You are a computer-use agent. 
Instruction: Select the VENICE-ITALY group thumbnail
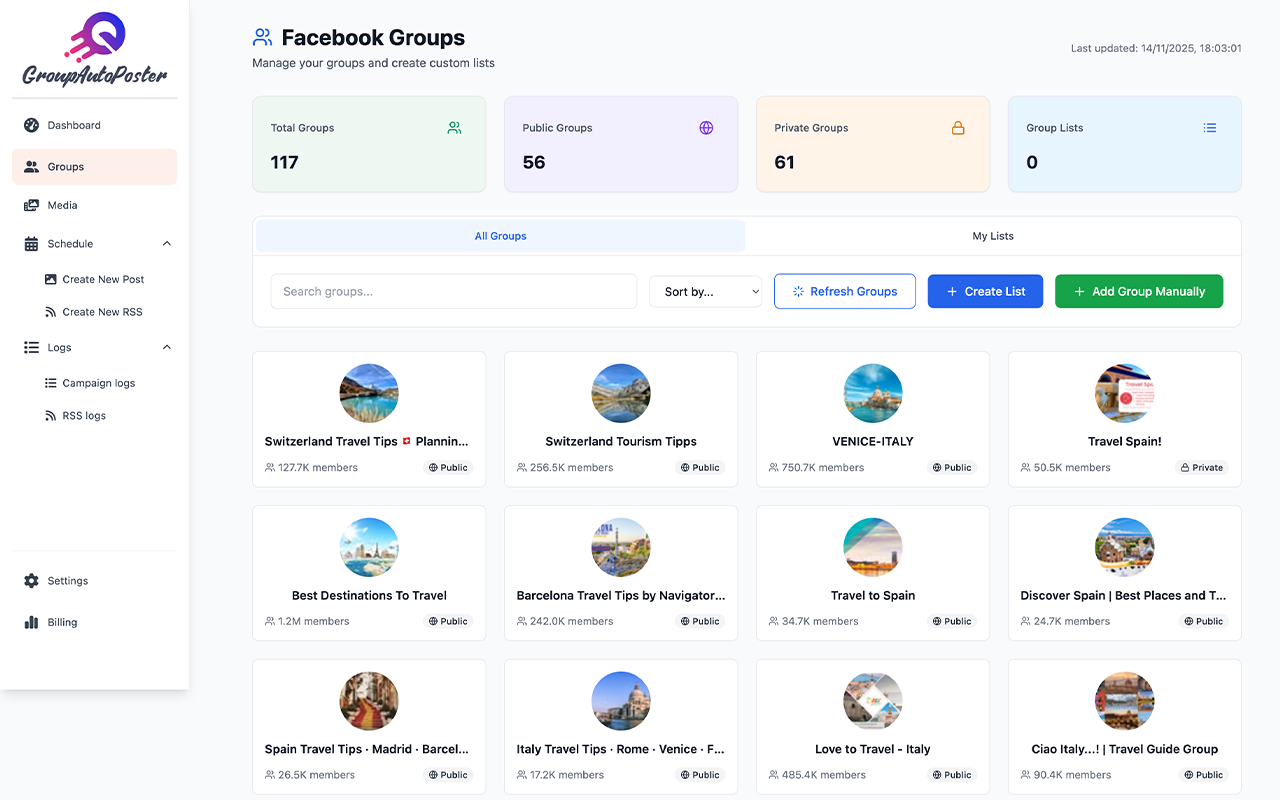[x=873, y=393]
